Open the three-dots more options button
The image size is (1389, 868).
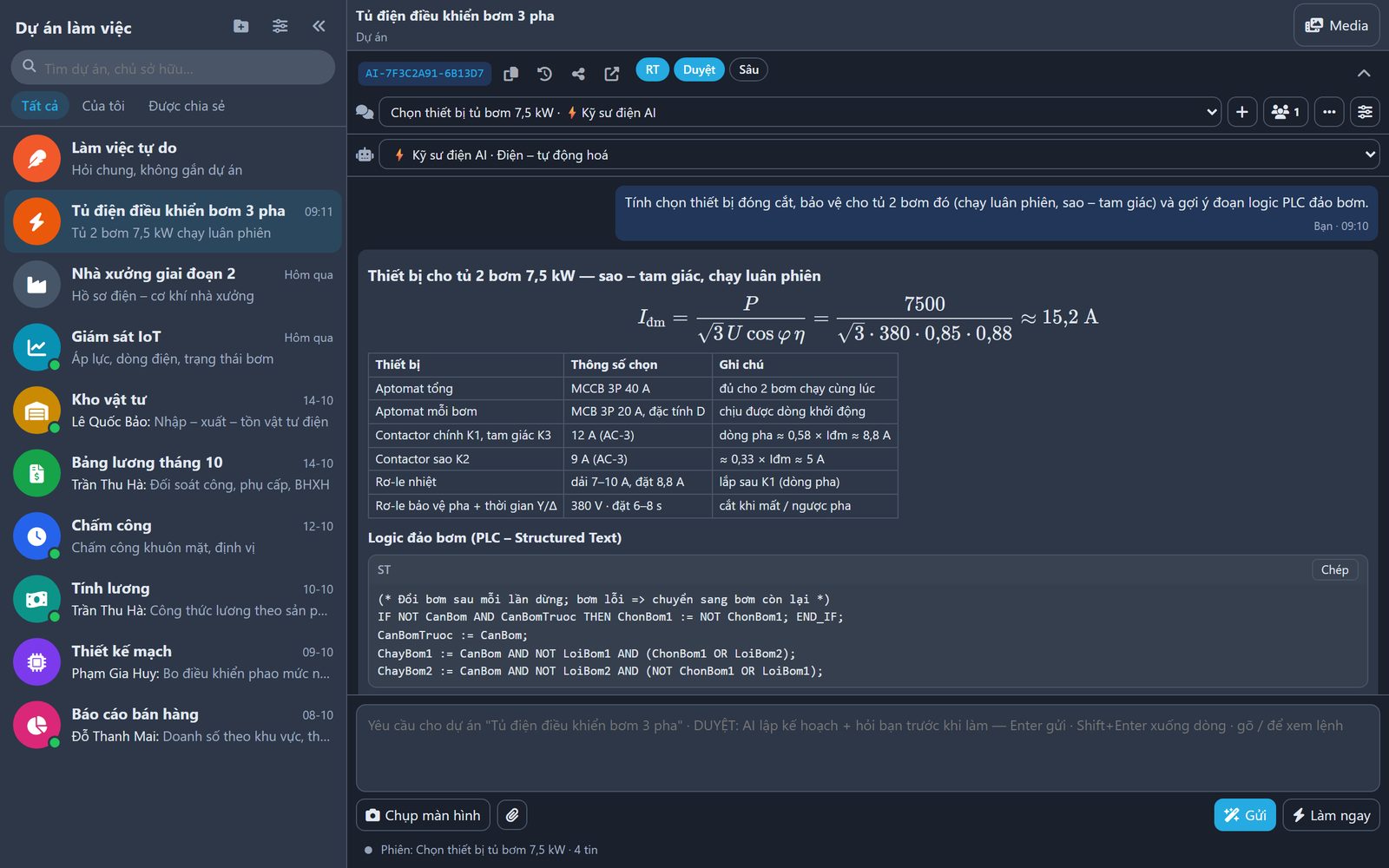(x=1329, y=112)
